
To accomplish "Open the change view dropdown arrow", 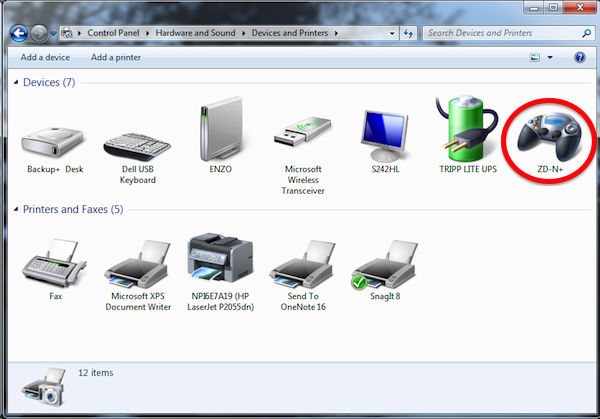I will (x=551, y=58).
